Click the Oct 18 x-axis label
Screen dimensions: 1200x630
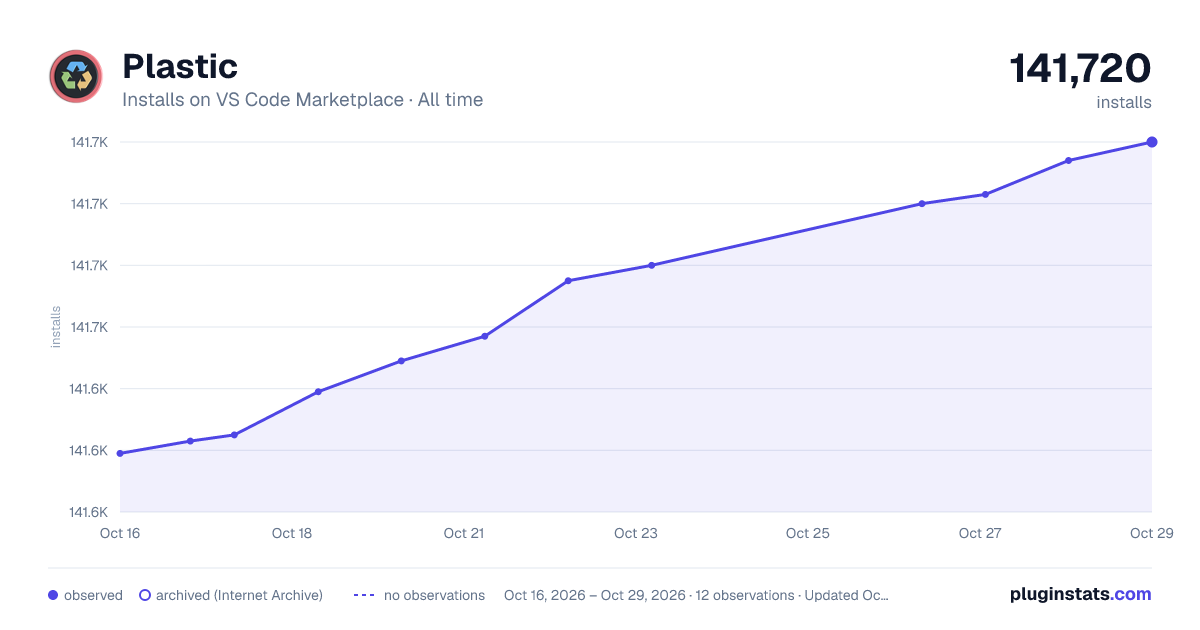292,533
